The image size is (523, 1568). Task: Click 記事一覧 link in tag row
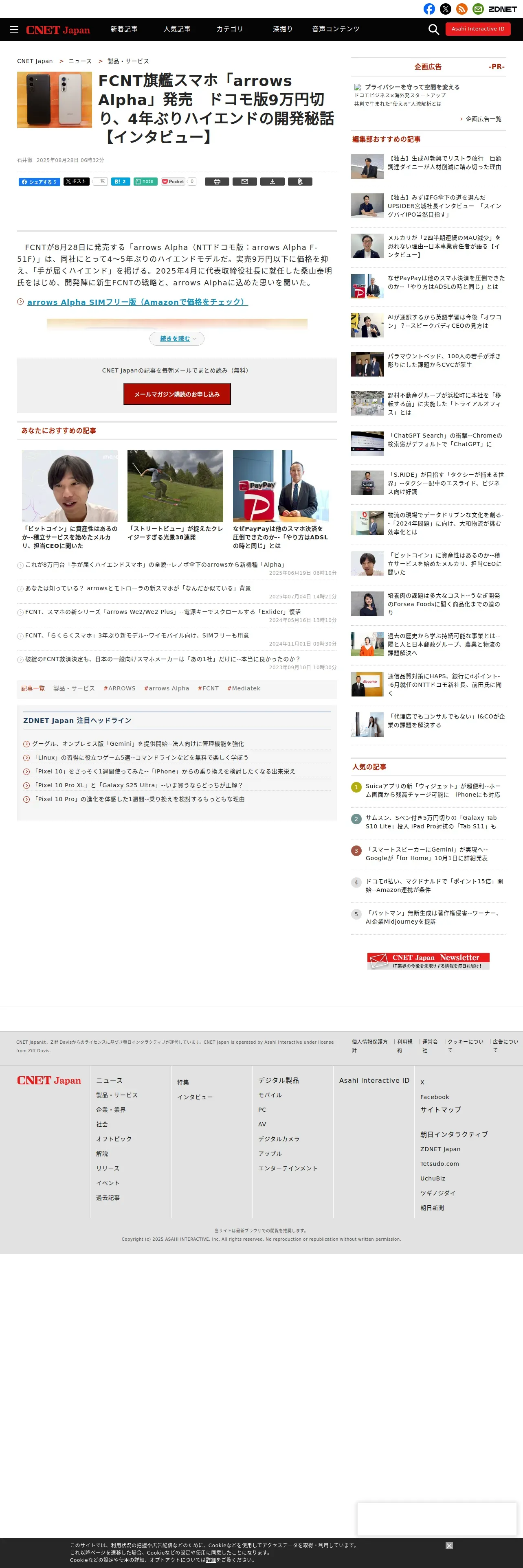[33, 688]
